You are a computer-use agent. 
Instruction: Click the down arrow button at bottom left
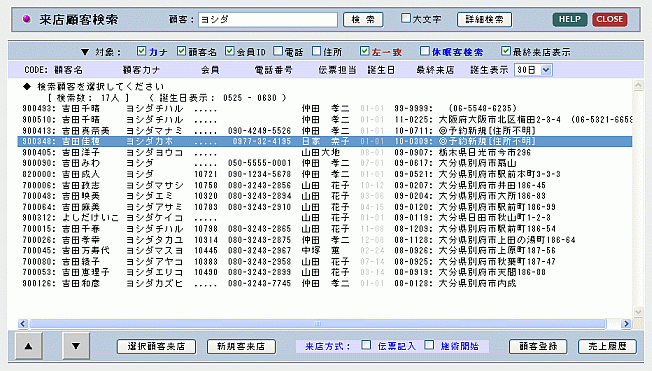click(76, 346)
